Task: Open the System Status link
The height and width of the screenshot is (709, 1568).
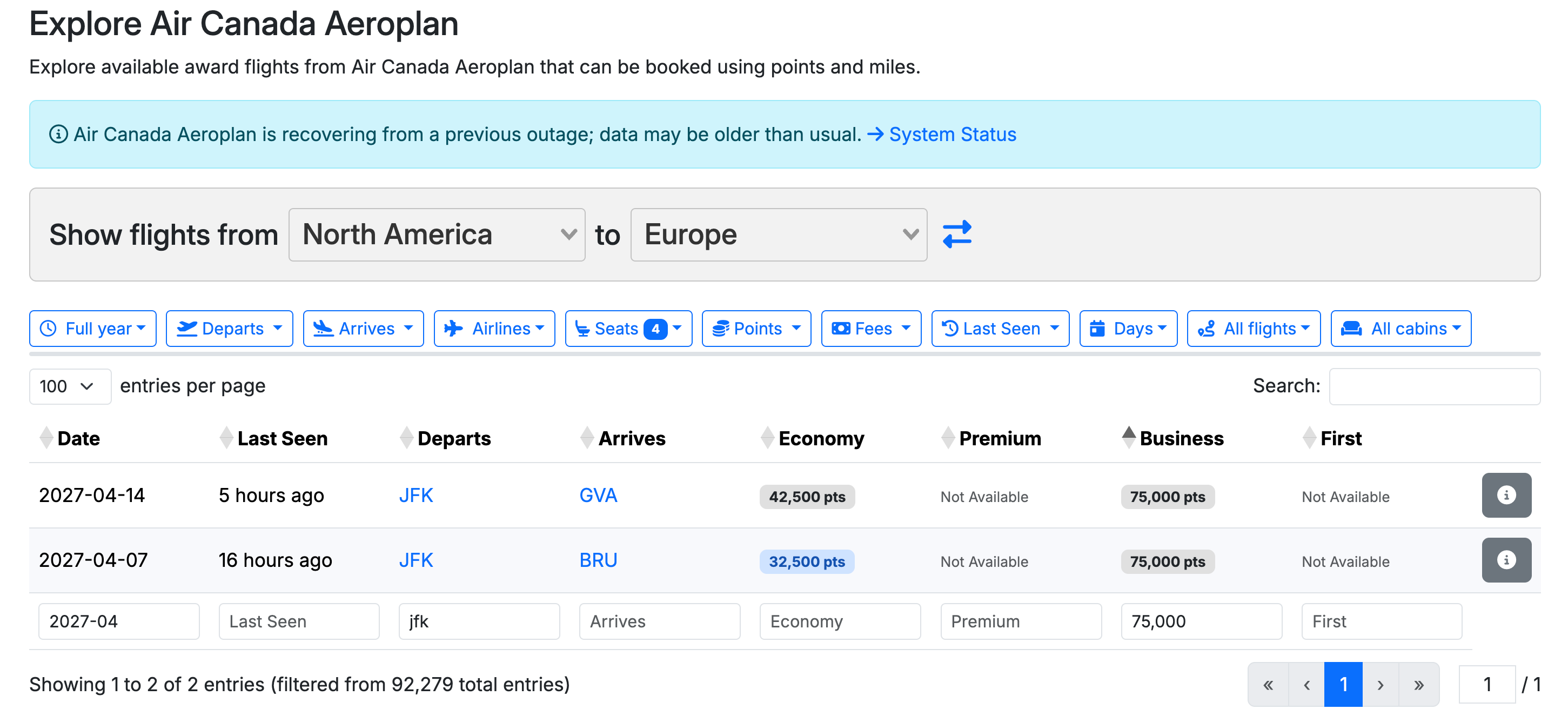Action: pyautogui.click(x=952, y=135)
